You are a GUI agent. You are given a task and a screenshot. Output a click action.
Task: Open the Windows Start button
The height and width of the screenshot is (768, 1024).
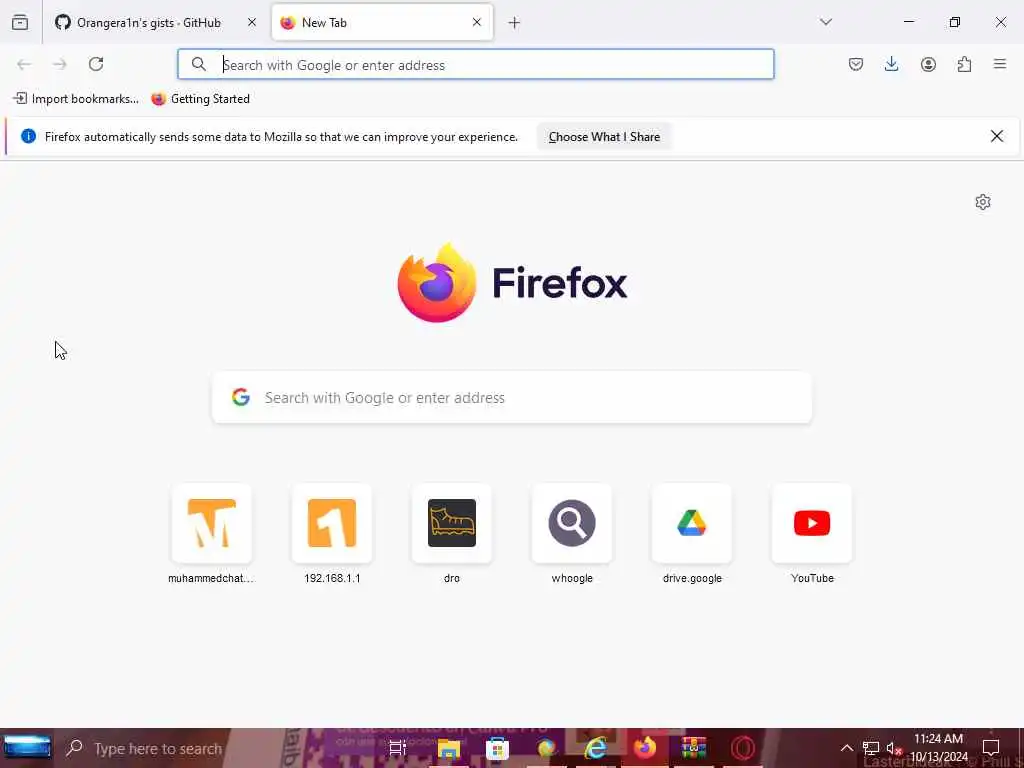(x=27, y=747)
